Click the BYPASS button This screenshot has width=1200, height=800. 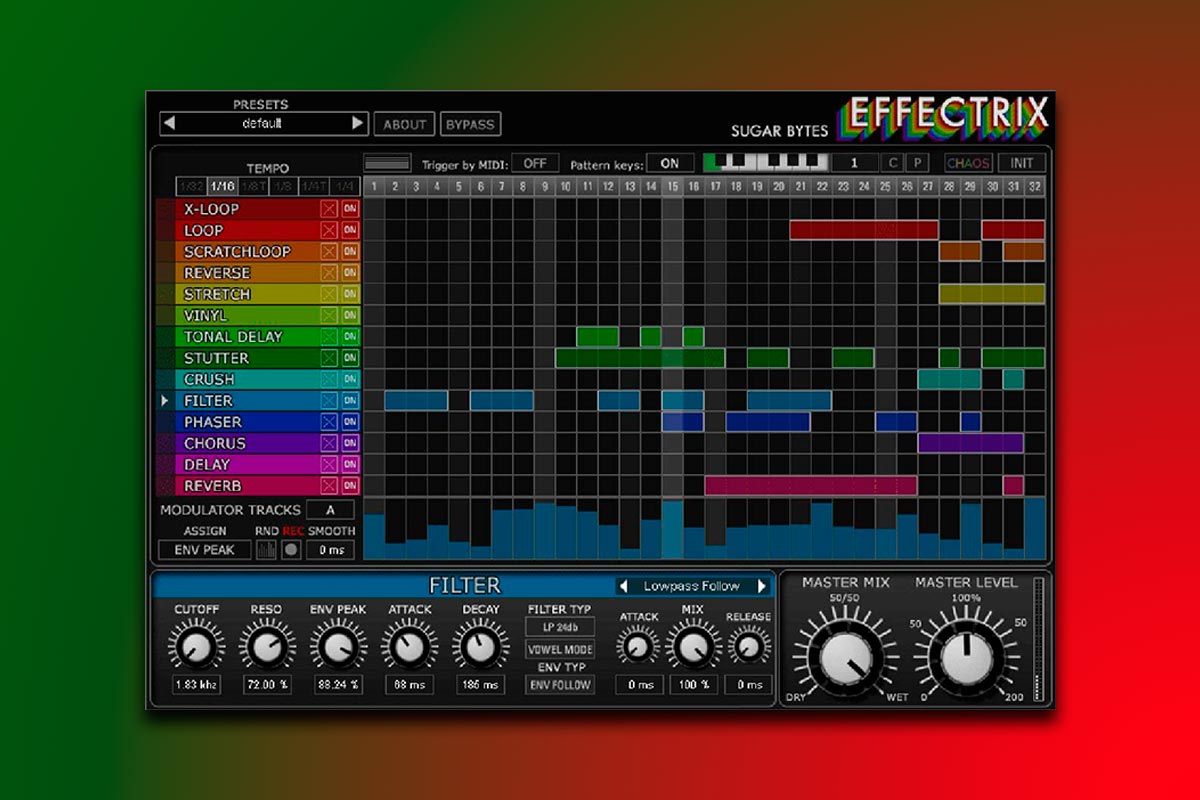tap(470, 124)
